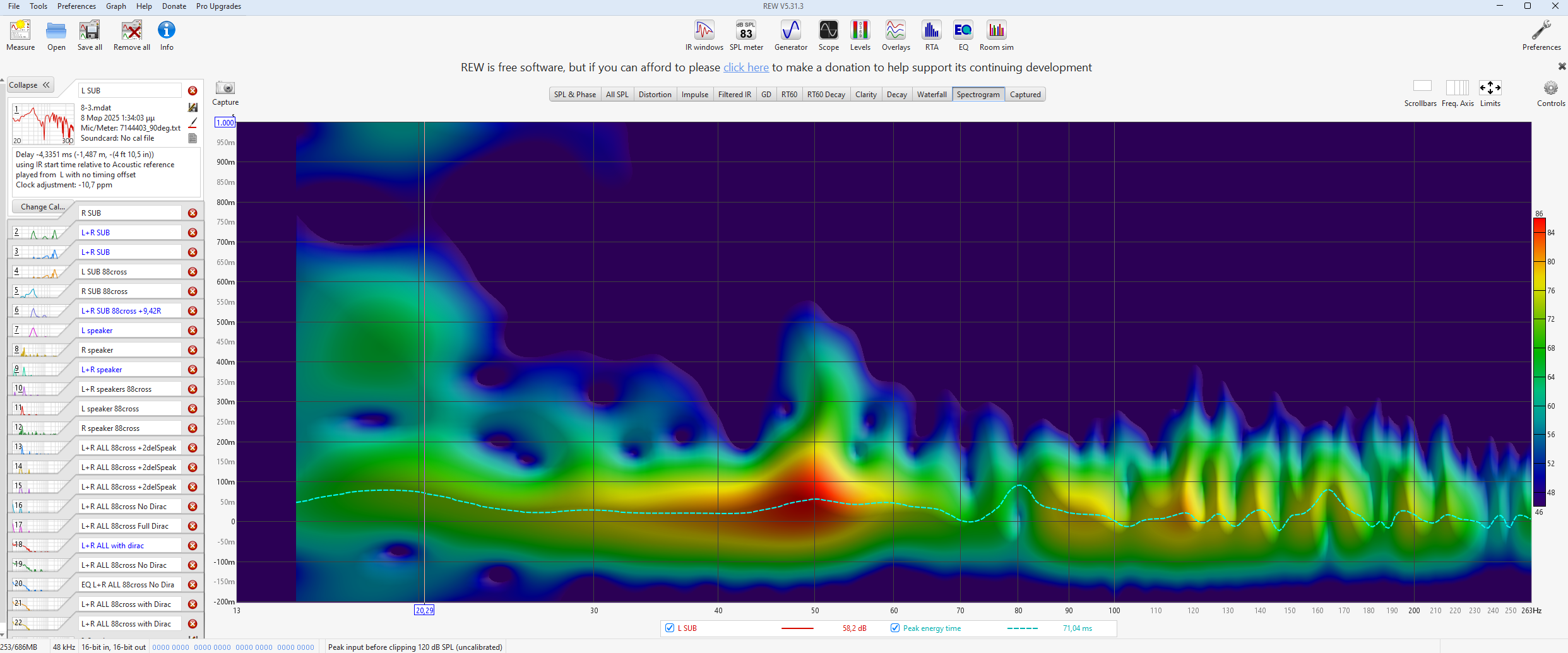This screenshot has width=1568, height=653.
Task: Open the graph Controls panel
Action: click(x=1550, y=88)
